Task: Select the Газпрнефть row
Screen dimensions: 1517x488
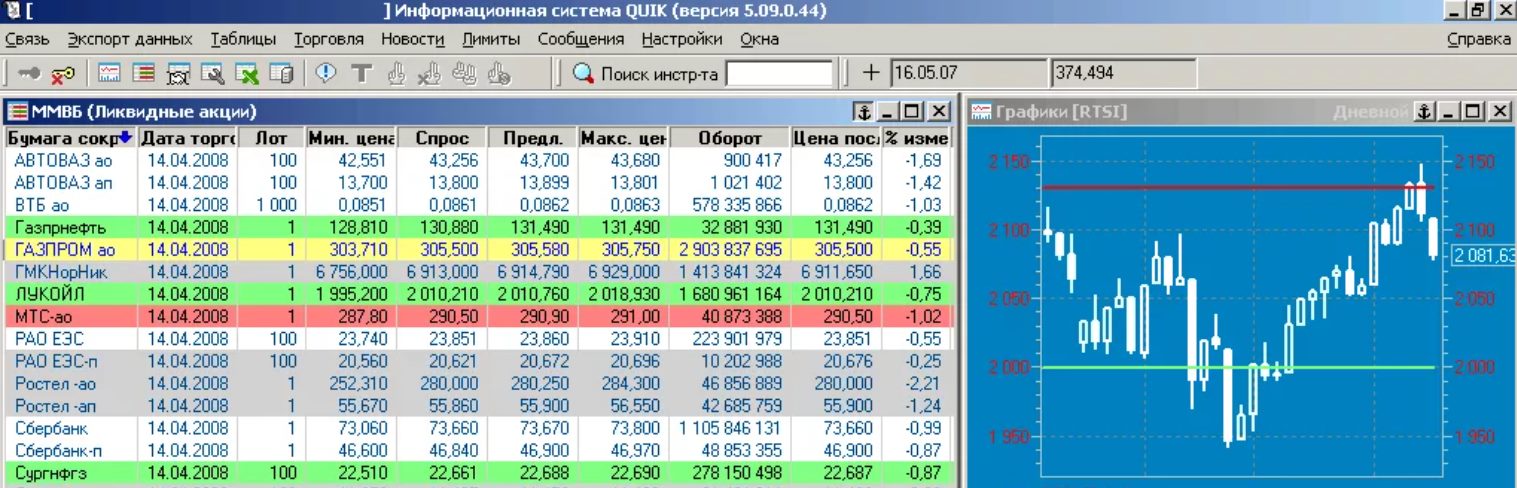Action: coord(480,227)
